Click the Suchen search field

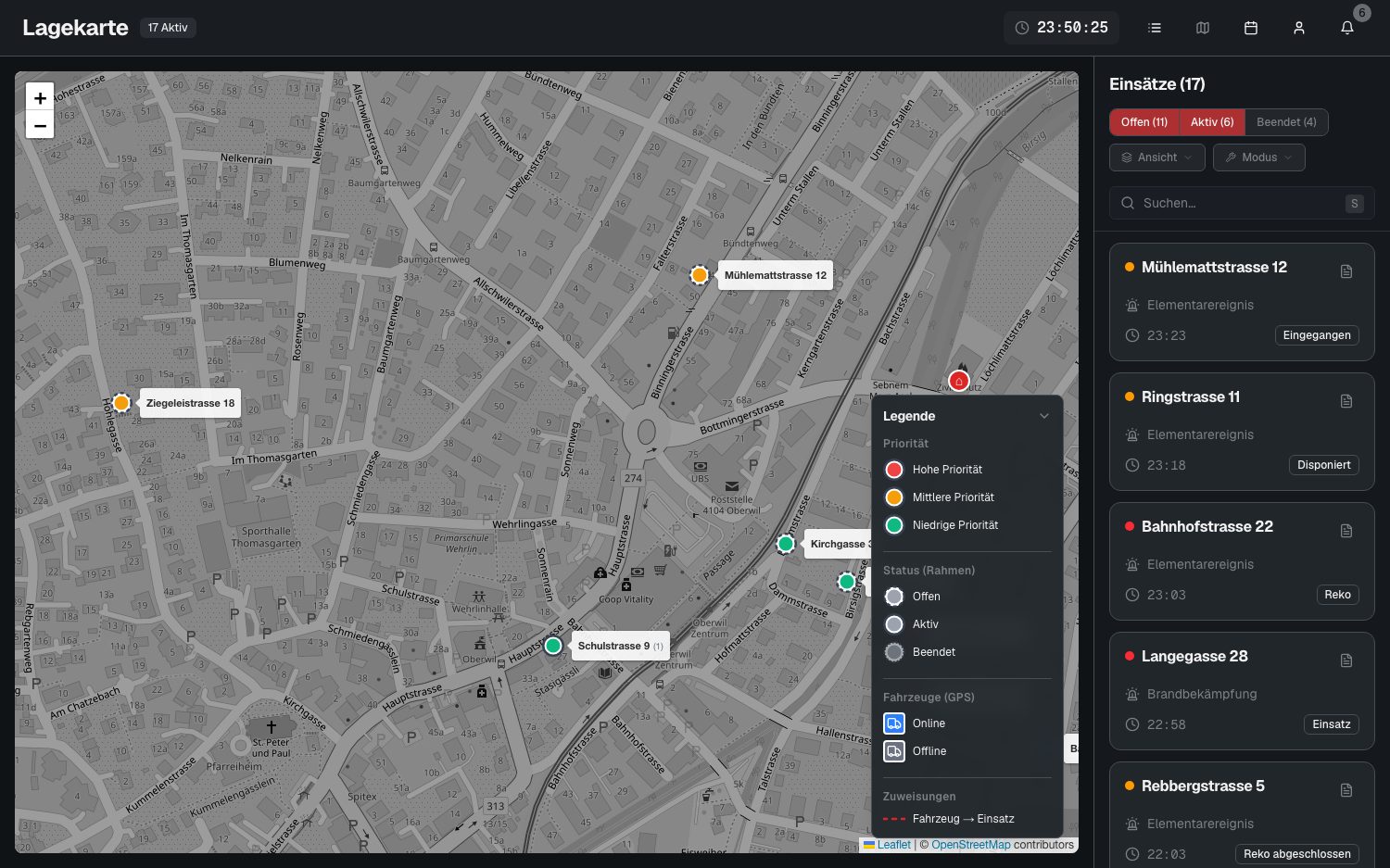(1242, 203)
